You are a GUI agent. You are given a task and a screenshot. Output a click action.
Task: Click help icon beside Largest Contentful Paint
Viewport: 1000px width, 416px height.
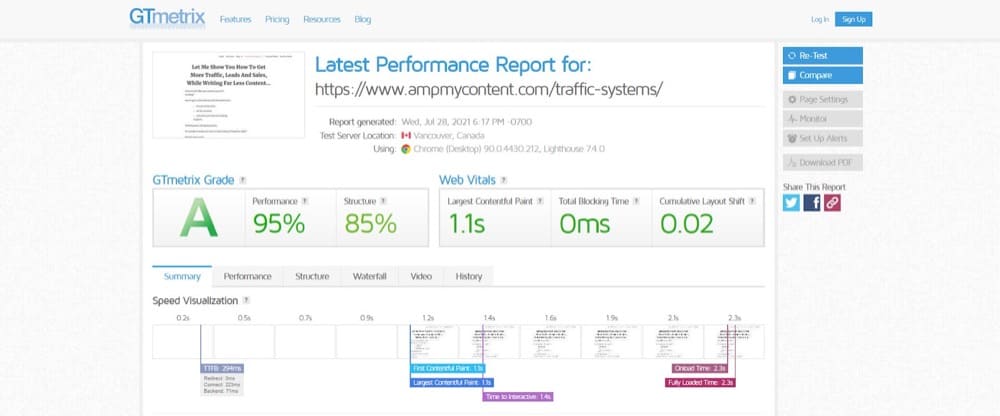tap(541, 201)
